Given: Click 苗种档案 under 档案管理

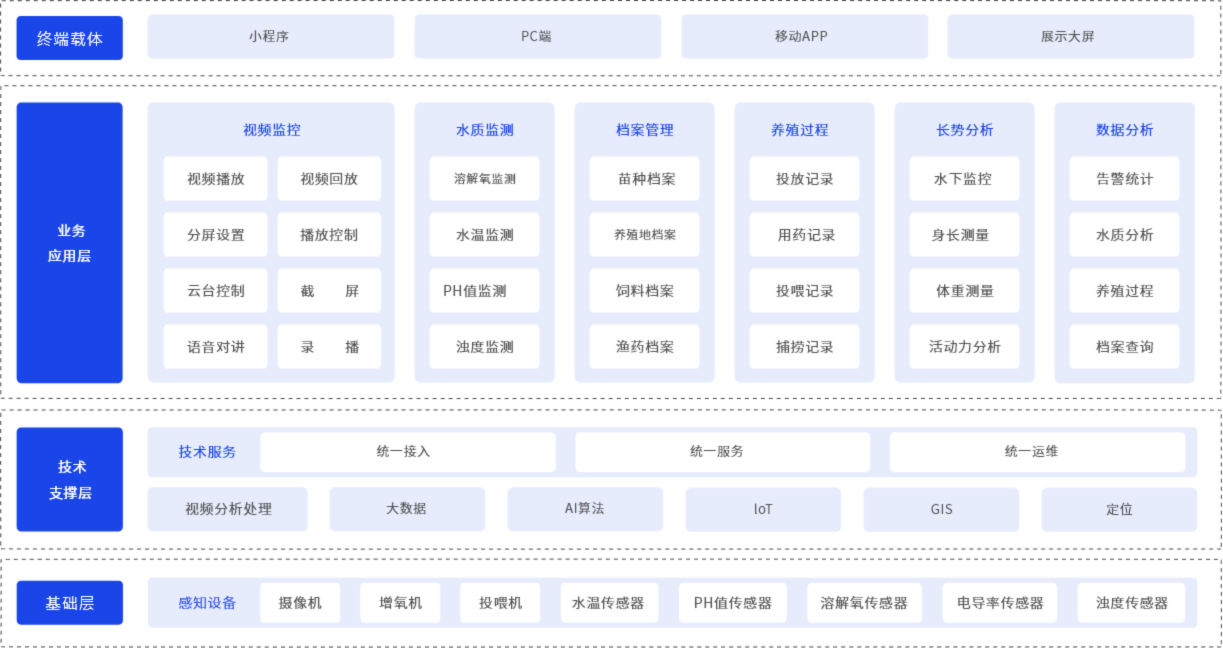Looking at the screenshot, I should coord(644,179).
